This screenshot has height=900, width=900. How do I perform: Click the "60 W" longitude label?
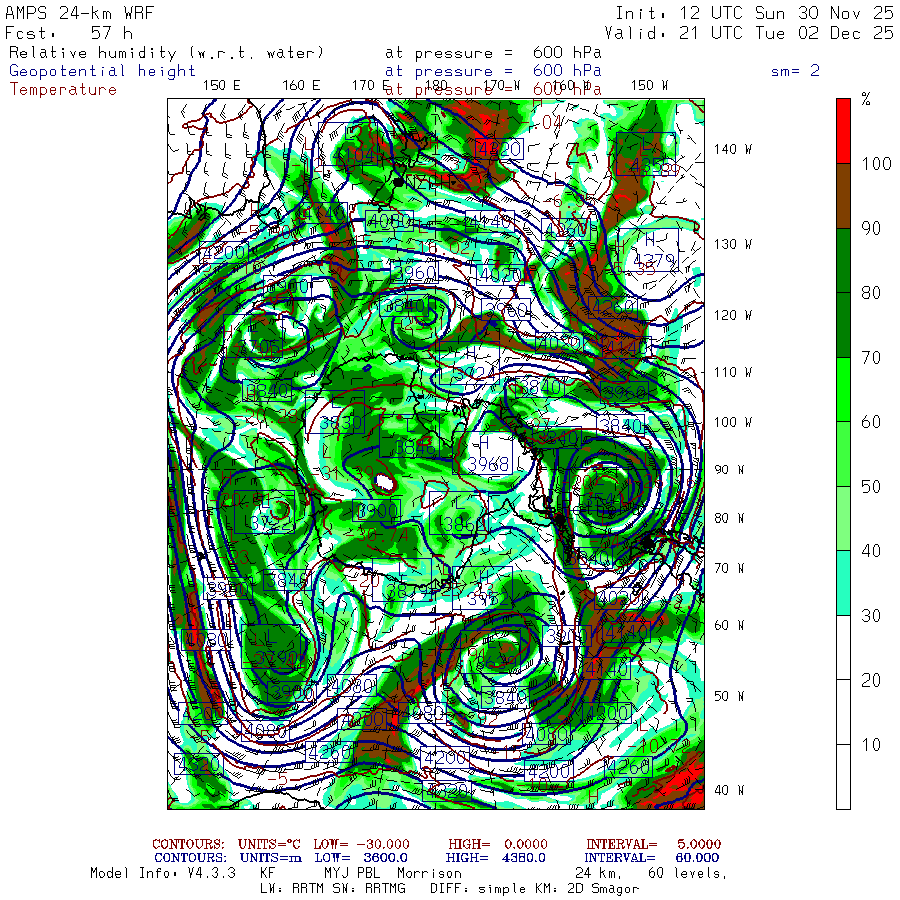[x=729, y=625]
